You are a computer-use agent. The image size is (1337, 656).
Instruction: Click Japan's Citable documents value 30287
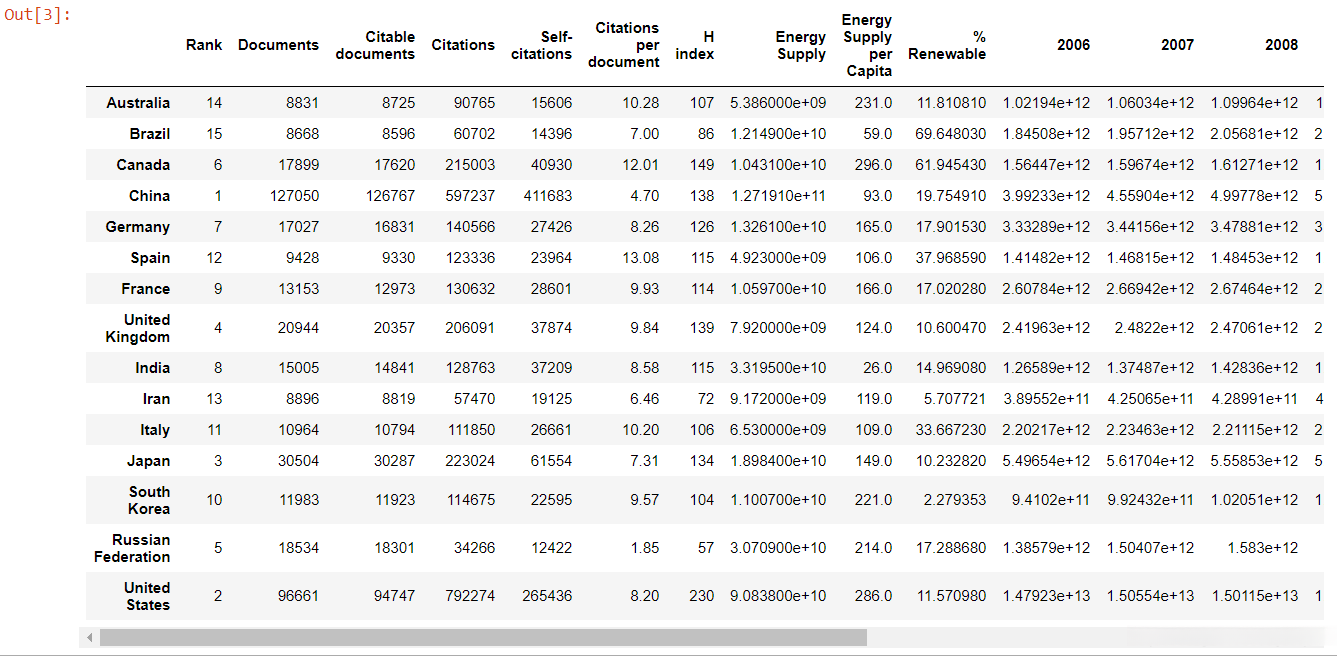coord(395,461)
